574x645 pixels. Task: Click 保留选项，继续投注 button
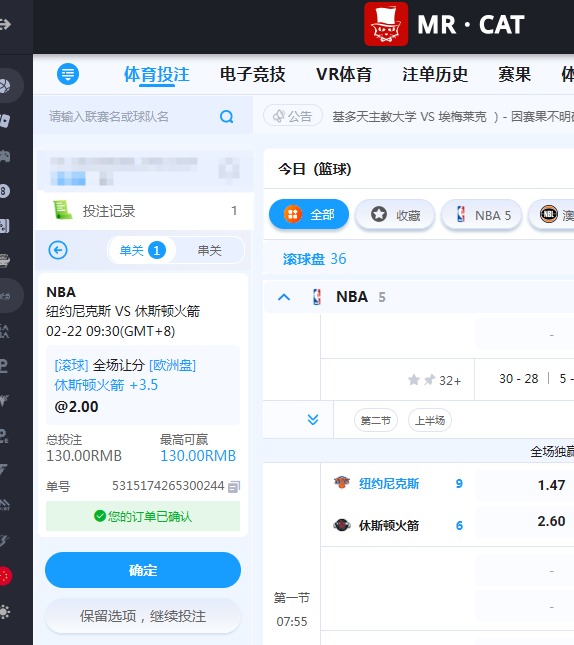tap(143, 616)
